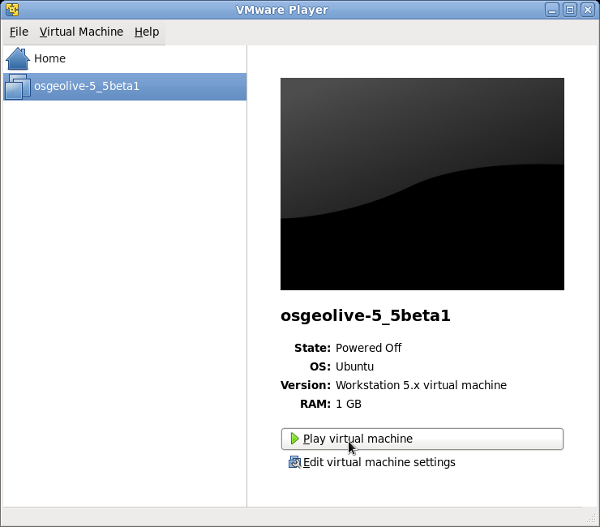The image size is (600, 527).
Task: Click the settings wrench icon beside Edit
Action: point(295,462)
